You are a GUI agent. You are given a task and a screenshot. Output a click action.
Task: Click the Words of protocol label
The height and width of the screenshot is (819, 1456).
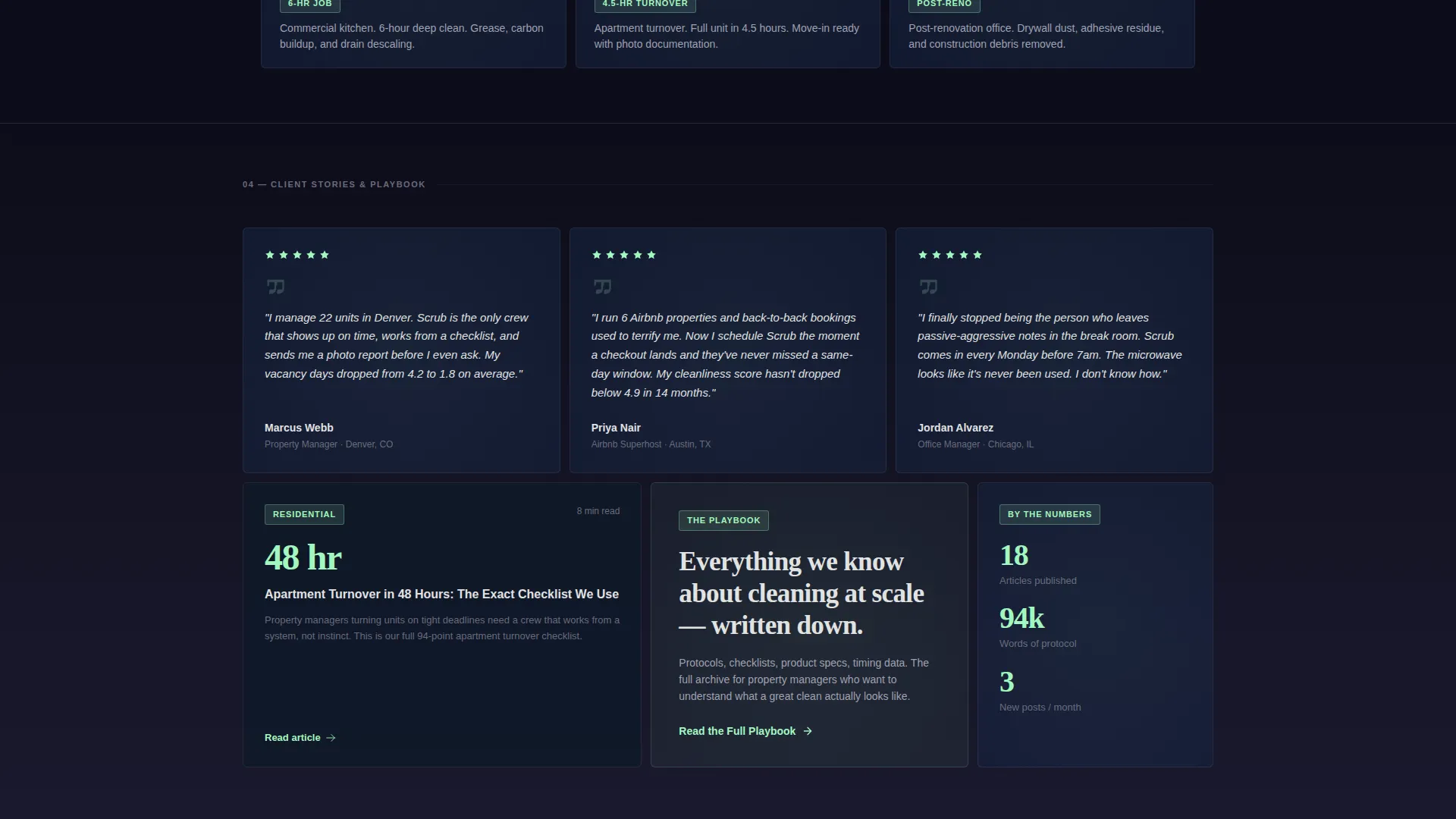[x=1038, y=644]
